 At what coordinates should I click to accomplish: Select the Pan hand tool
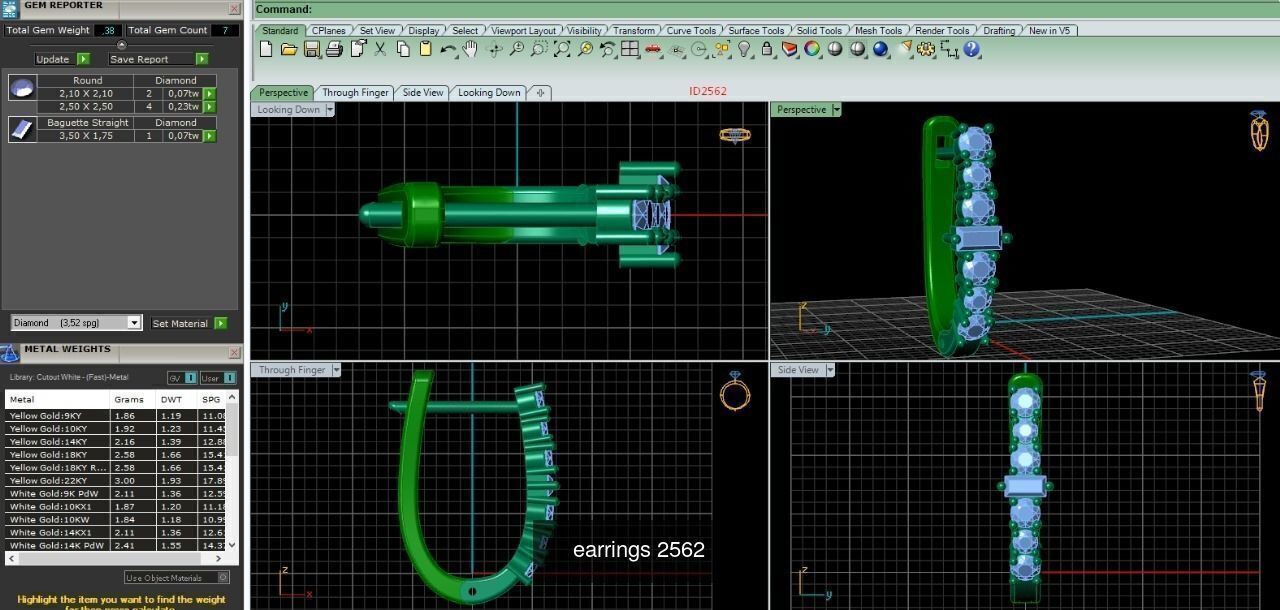point(470,49)
